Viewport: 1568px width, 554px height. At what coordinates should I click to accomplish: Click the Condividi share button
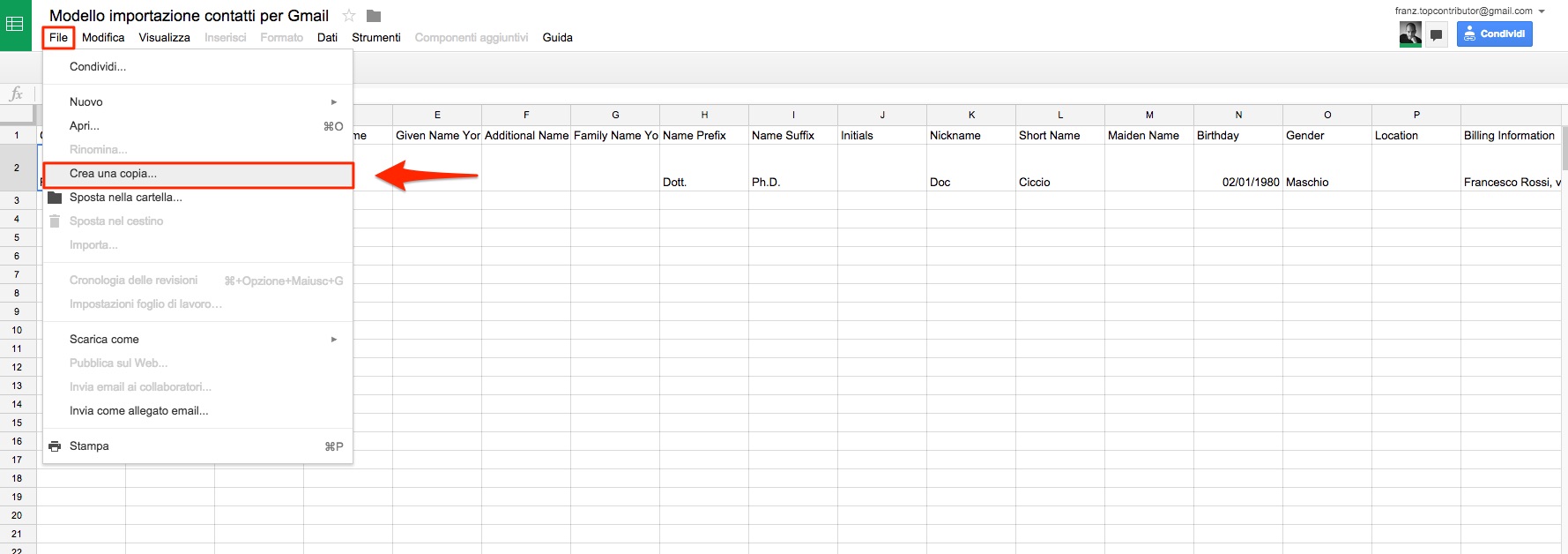1495,34
